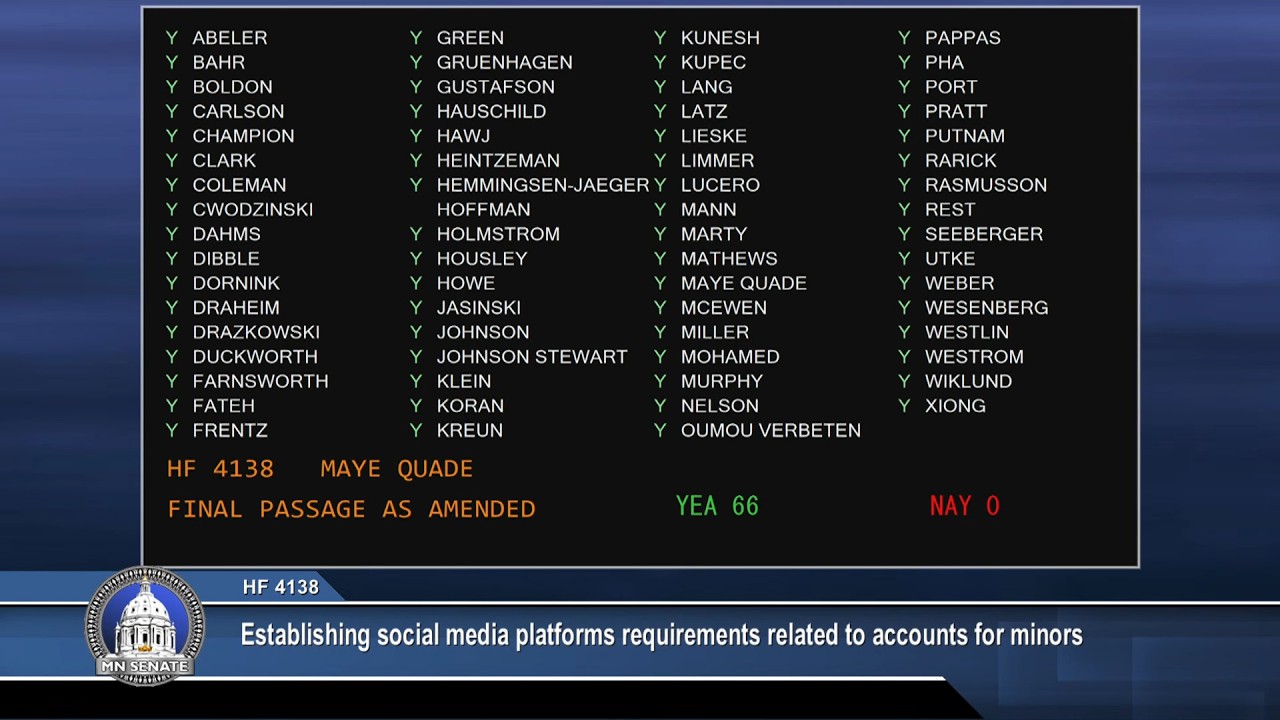1280x720 pixels.
Task: Select the name HOFFMAN with no vote
Action: (484, 209)
